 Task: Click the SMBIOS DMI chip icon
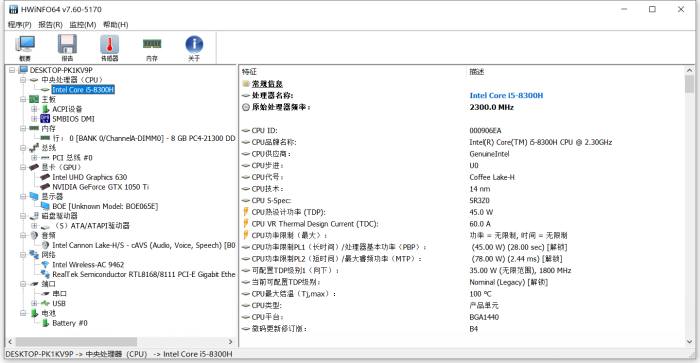(45, 119)
